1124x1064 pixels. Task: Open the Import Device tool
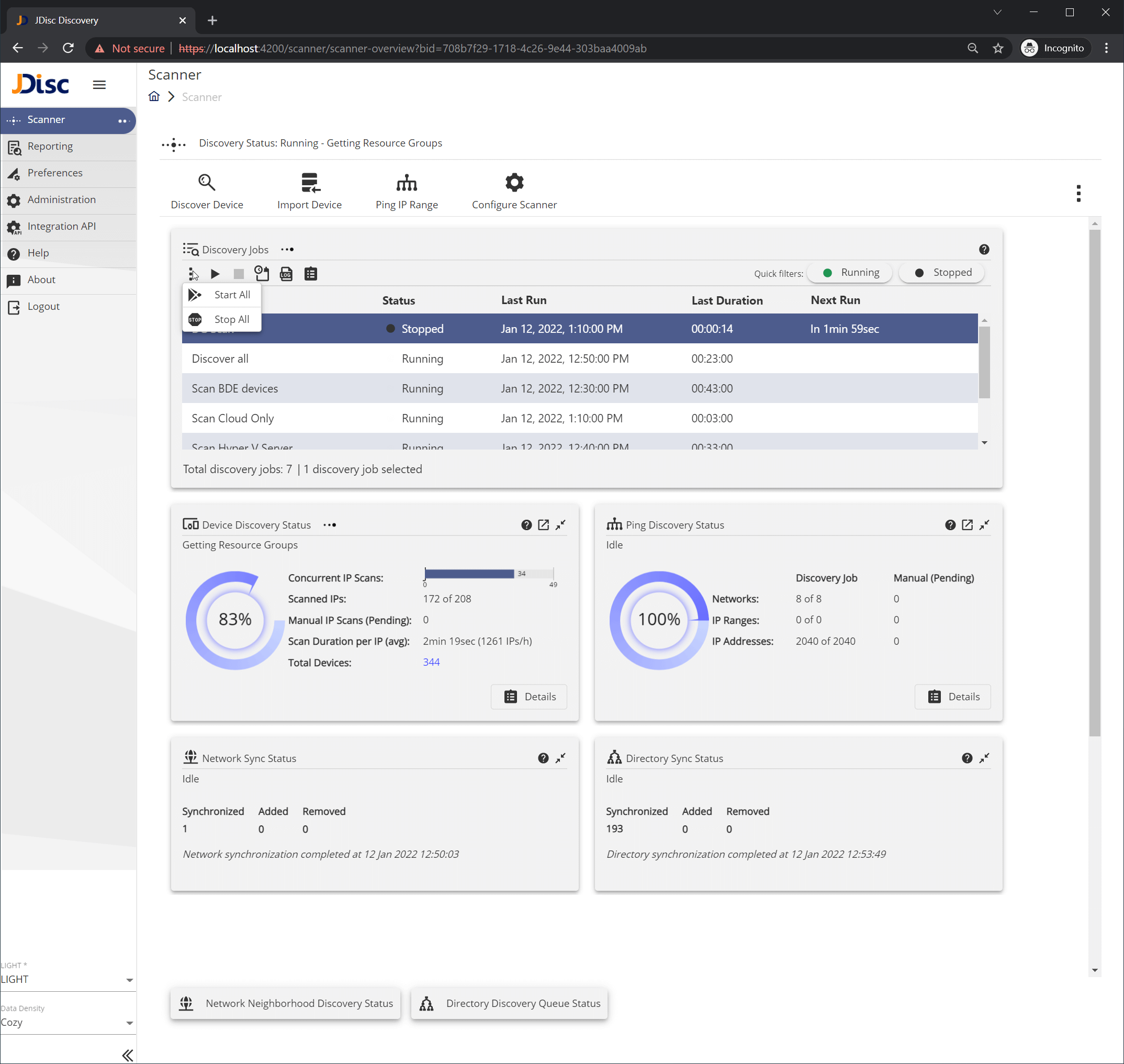(309, 190)
